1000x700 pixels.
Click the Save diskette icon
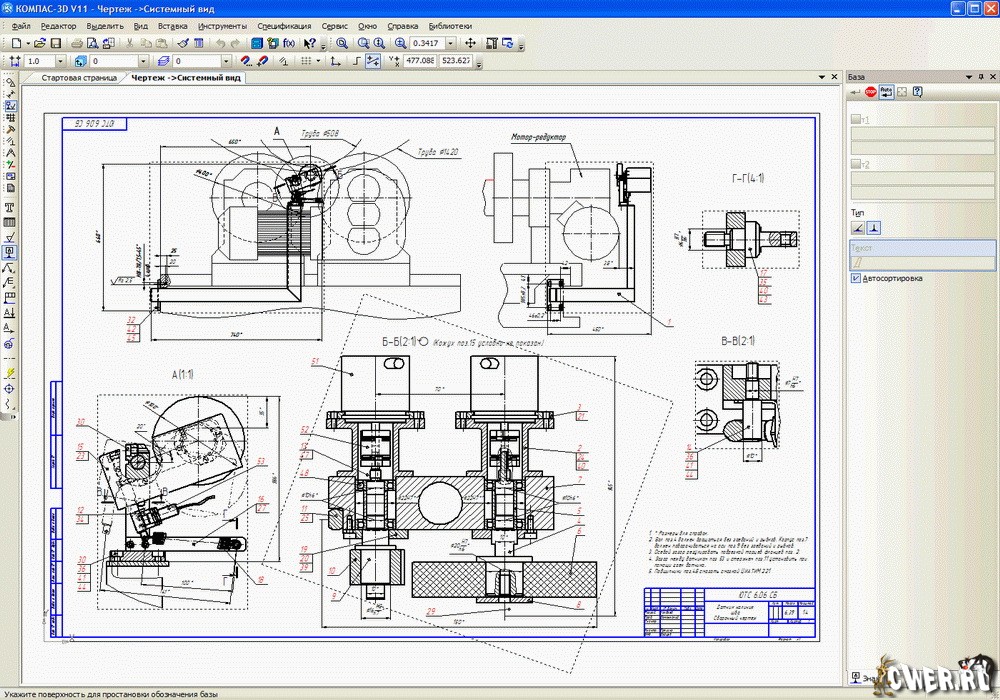(56, 44)
